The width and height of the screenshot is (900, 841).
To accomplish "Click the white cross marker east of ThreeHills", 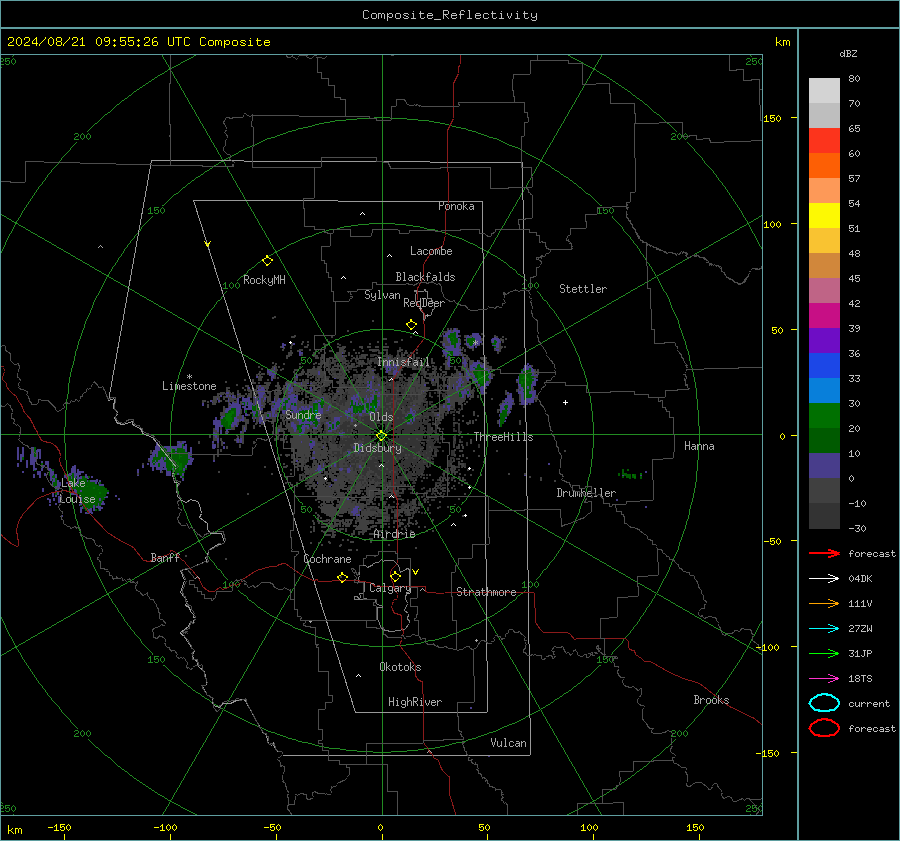I will pos(565,402).
